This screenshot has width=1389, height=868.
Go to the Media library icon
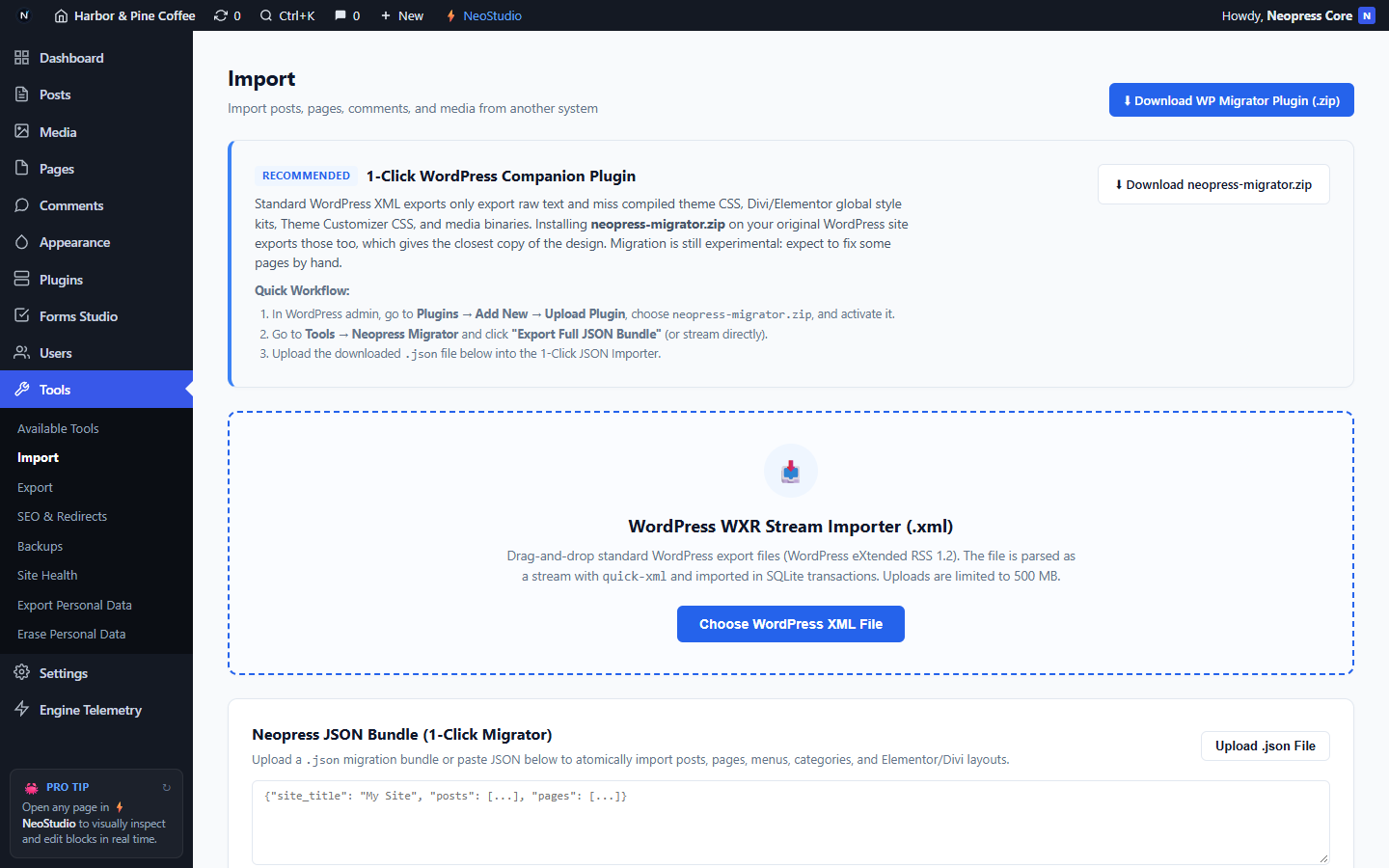tap(22, 131)
